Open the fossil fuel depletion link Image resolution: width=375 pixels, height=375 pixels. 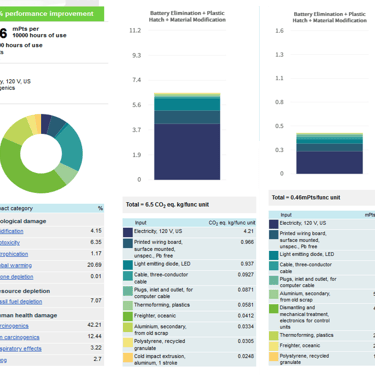click(x=21, y=301)
